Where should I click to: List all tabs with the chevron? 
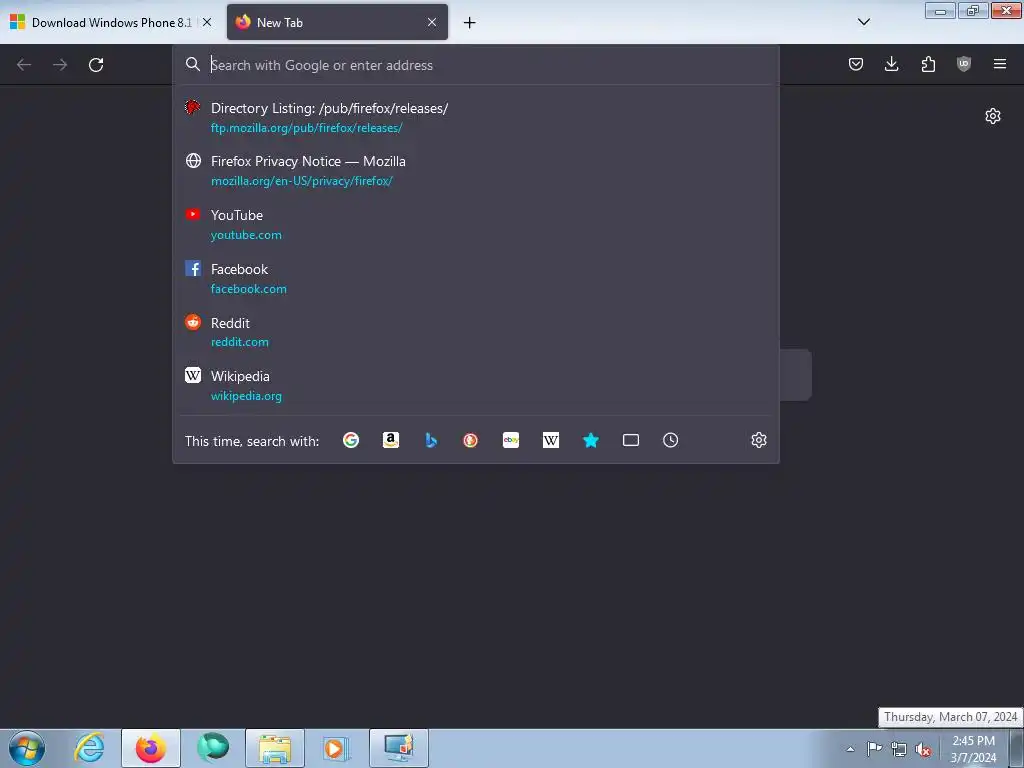tap(864, 22)
